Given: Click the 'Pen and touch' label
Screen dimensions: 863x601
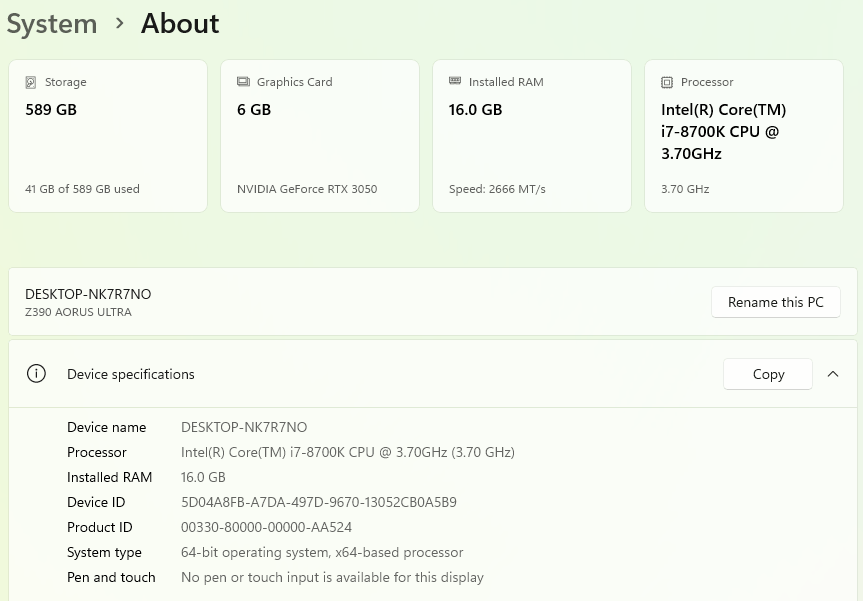Looking at the screenshot, I should tap(111, 578).
